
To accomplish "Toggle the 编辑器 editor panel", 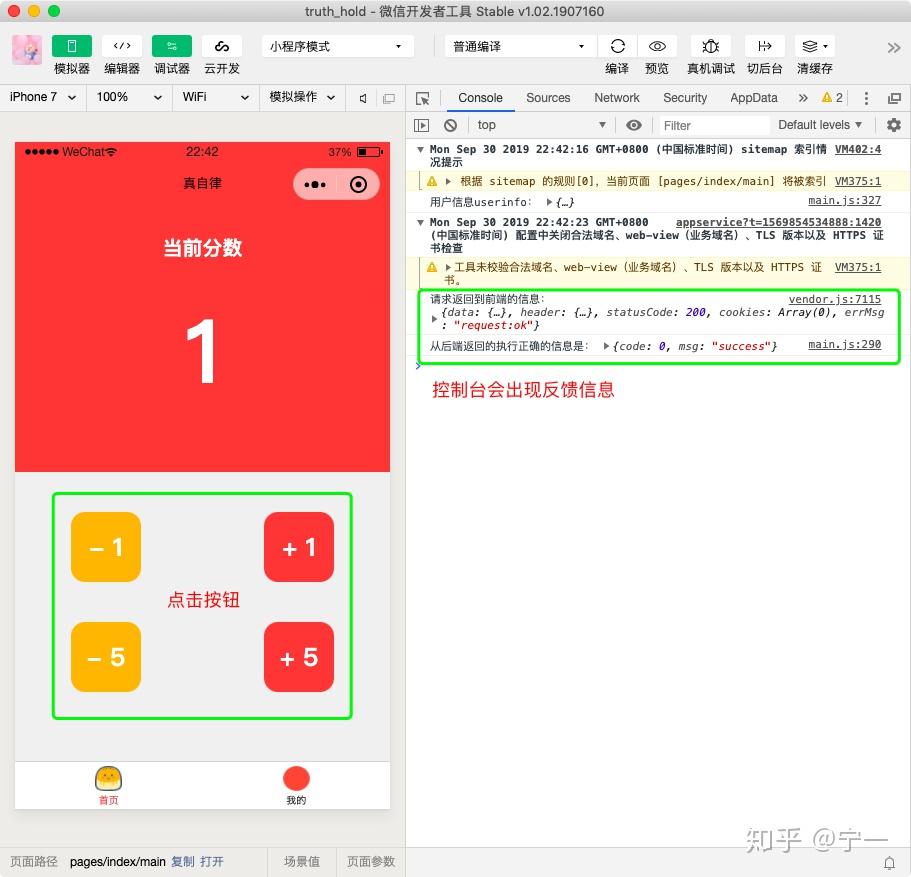I will [x=121, y=45].
